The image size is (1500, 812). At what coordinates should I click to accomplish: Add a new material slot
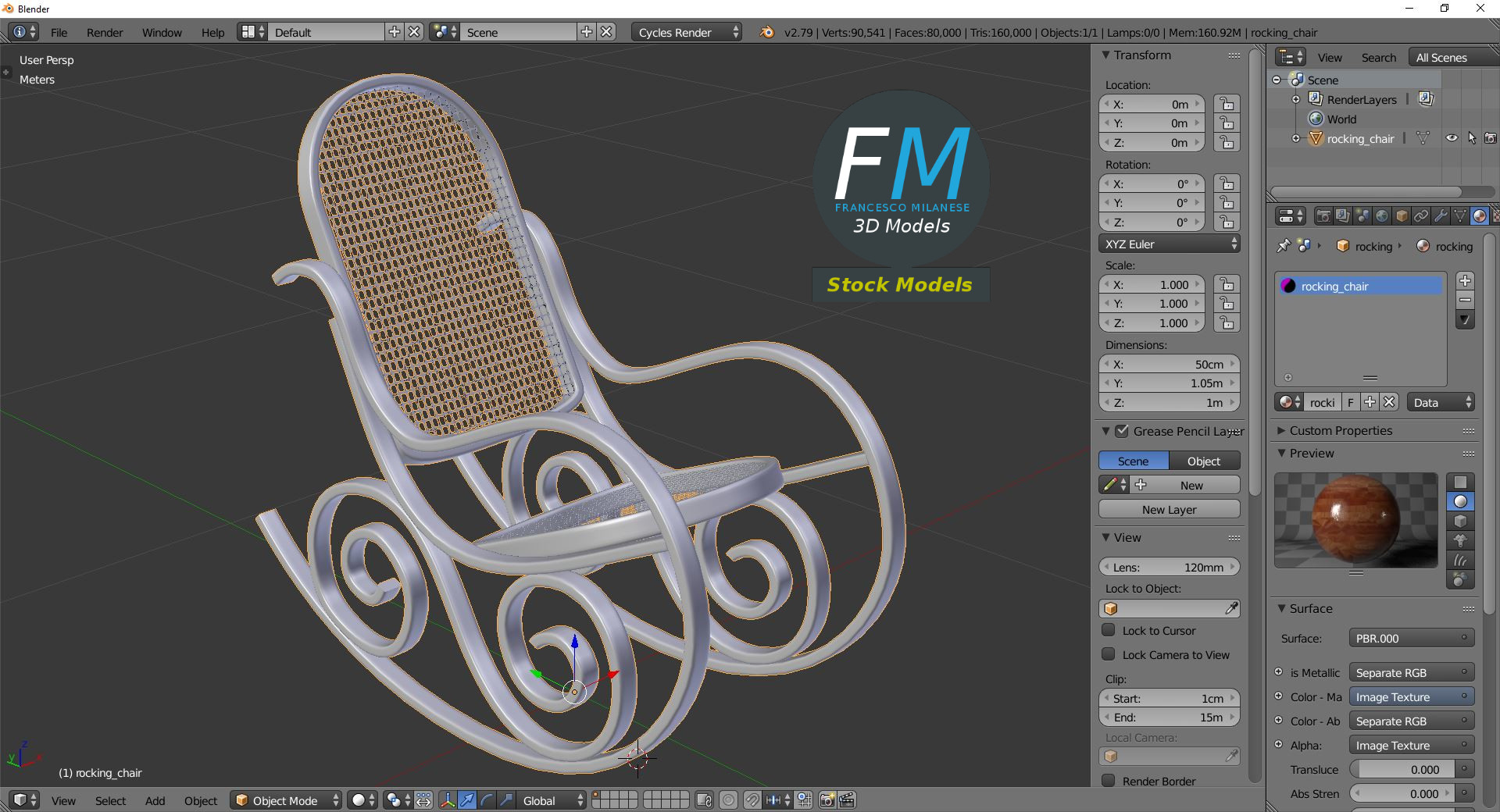coord(1465,281)
